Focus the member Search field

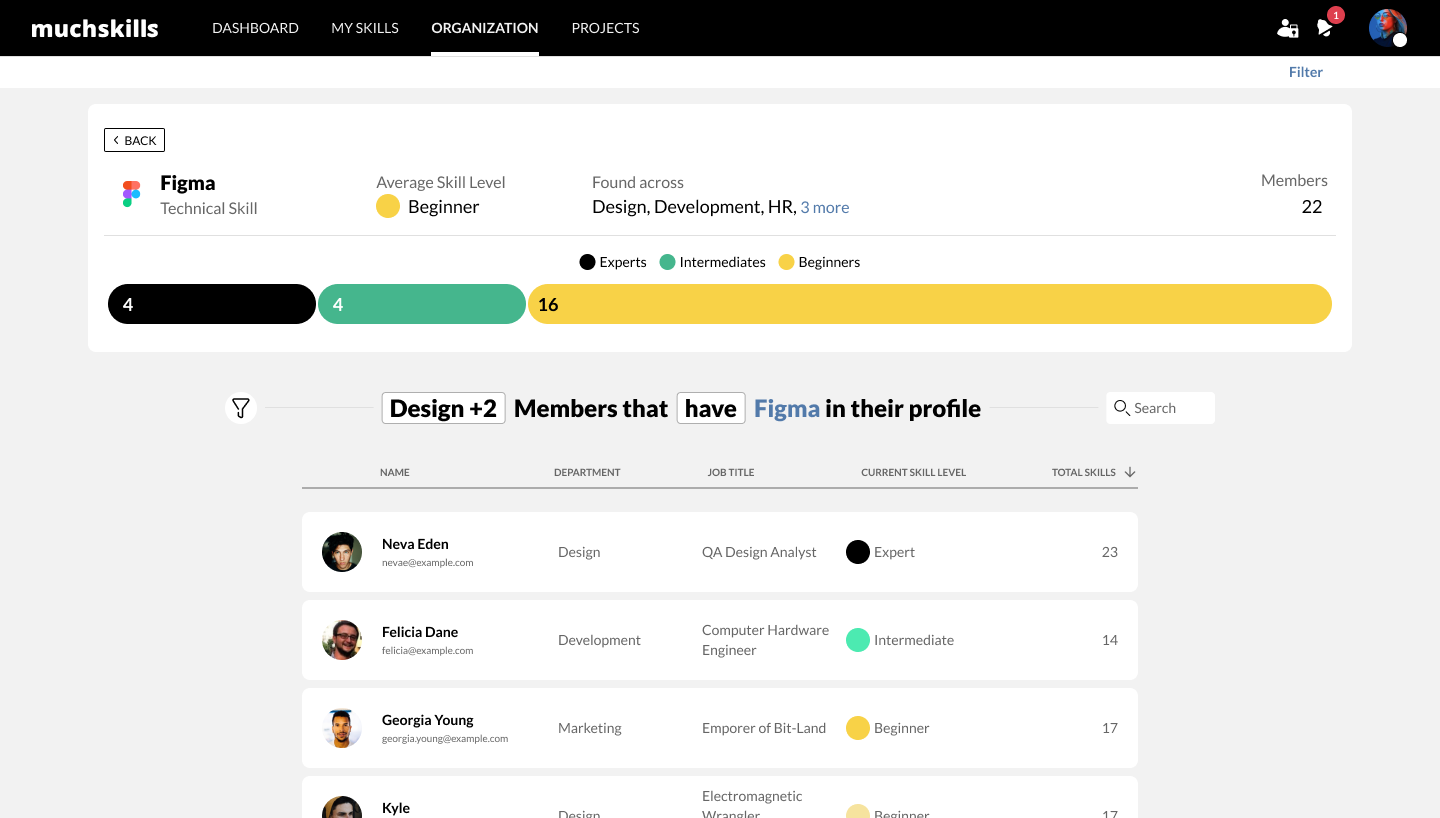[1160, 408]
